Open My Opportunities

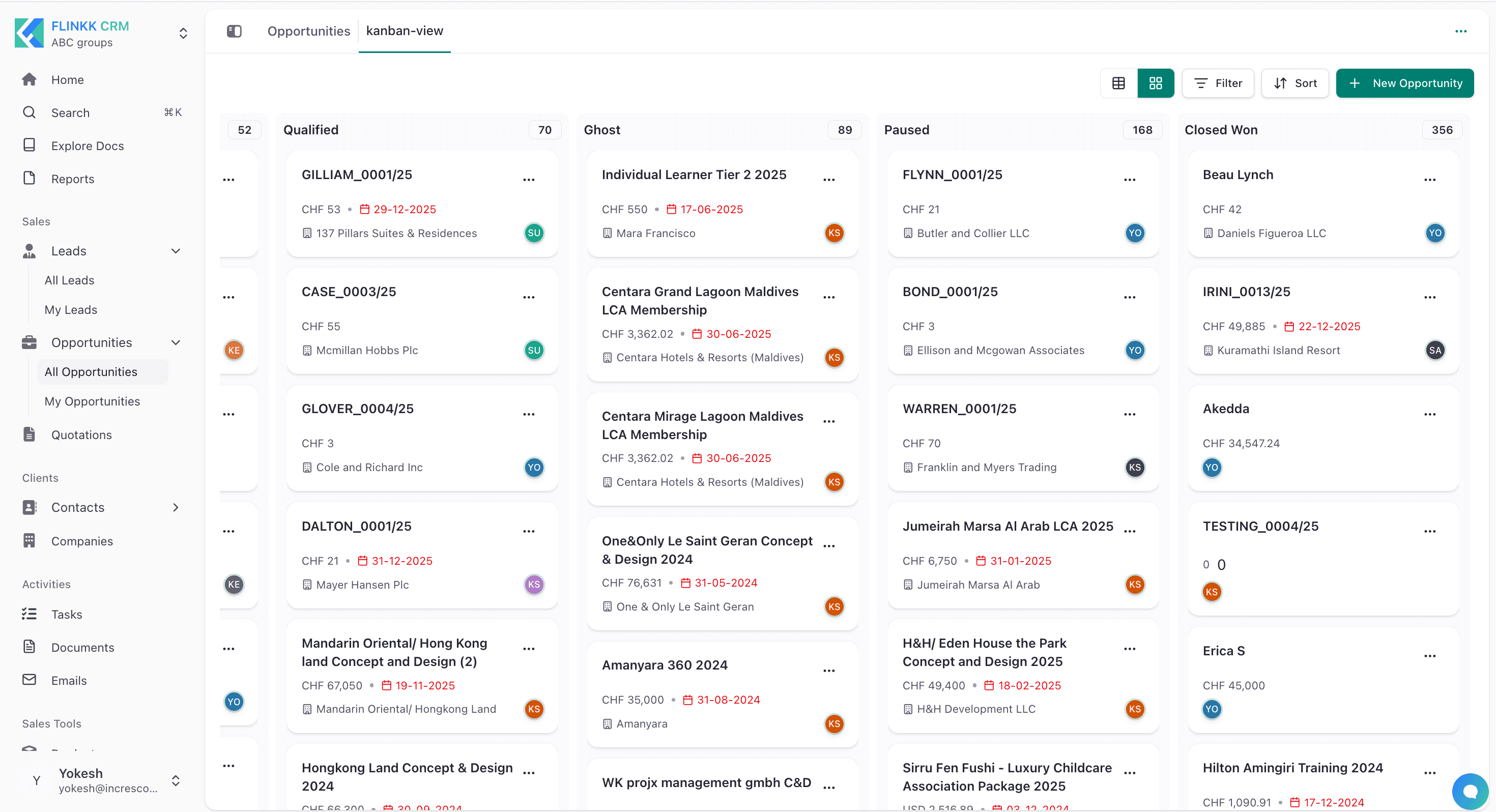92,402
